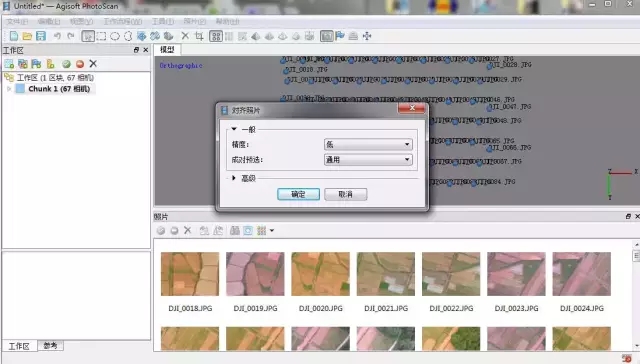
Task: Save the project with the floppy icon
Action: [x=41, y=36]
